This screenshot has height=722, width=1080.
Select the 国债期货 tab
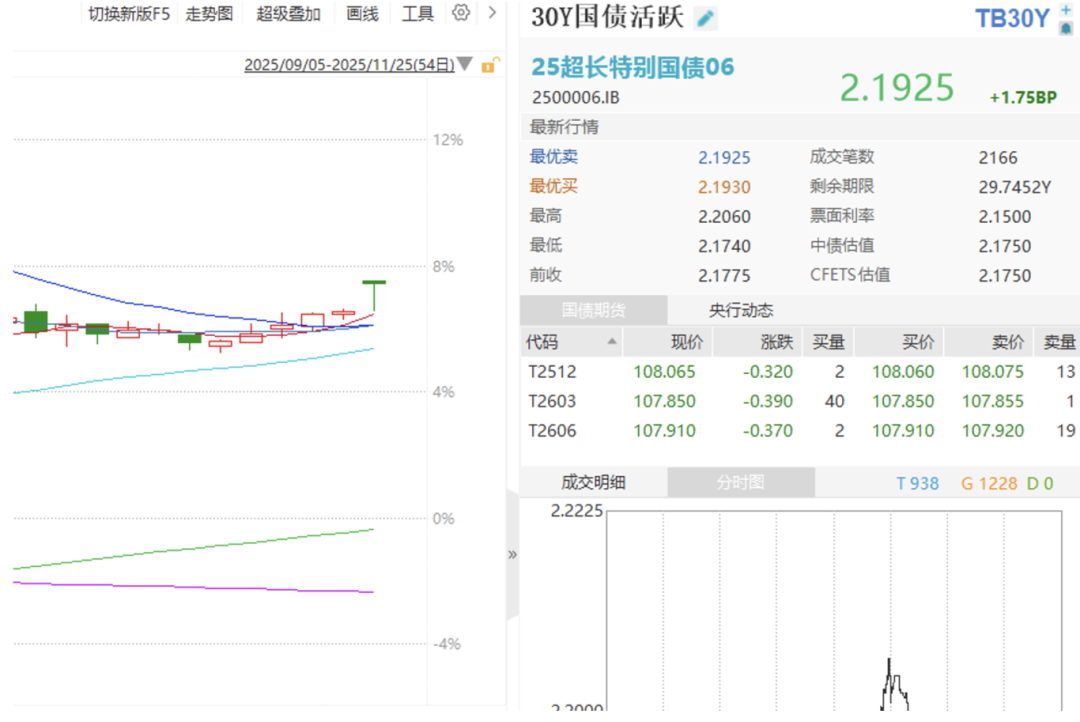[x=594, y=310]
